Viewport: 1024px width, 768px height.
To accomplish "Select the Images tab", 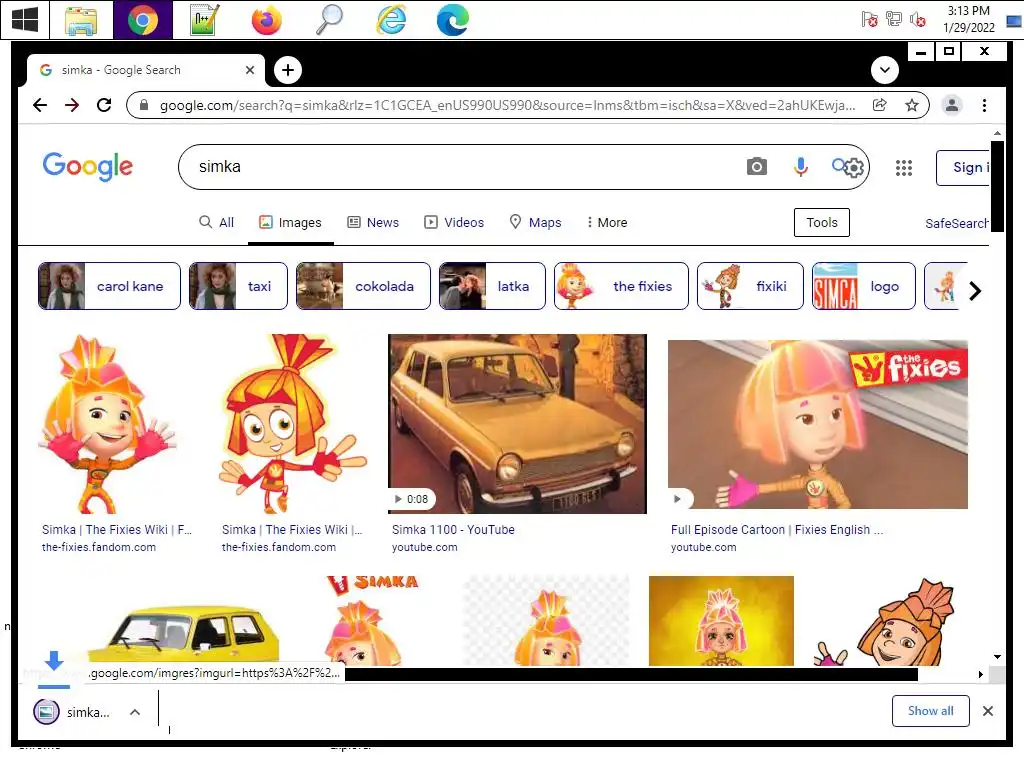I will tap(291, 223).
